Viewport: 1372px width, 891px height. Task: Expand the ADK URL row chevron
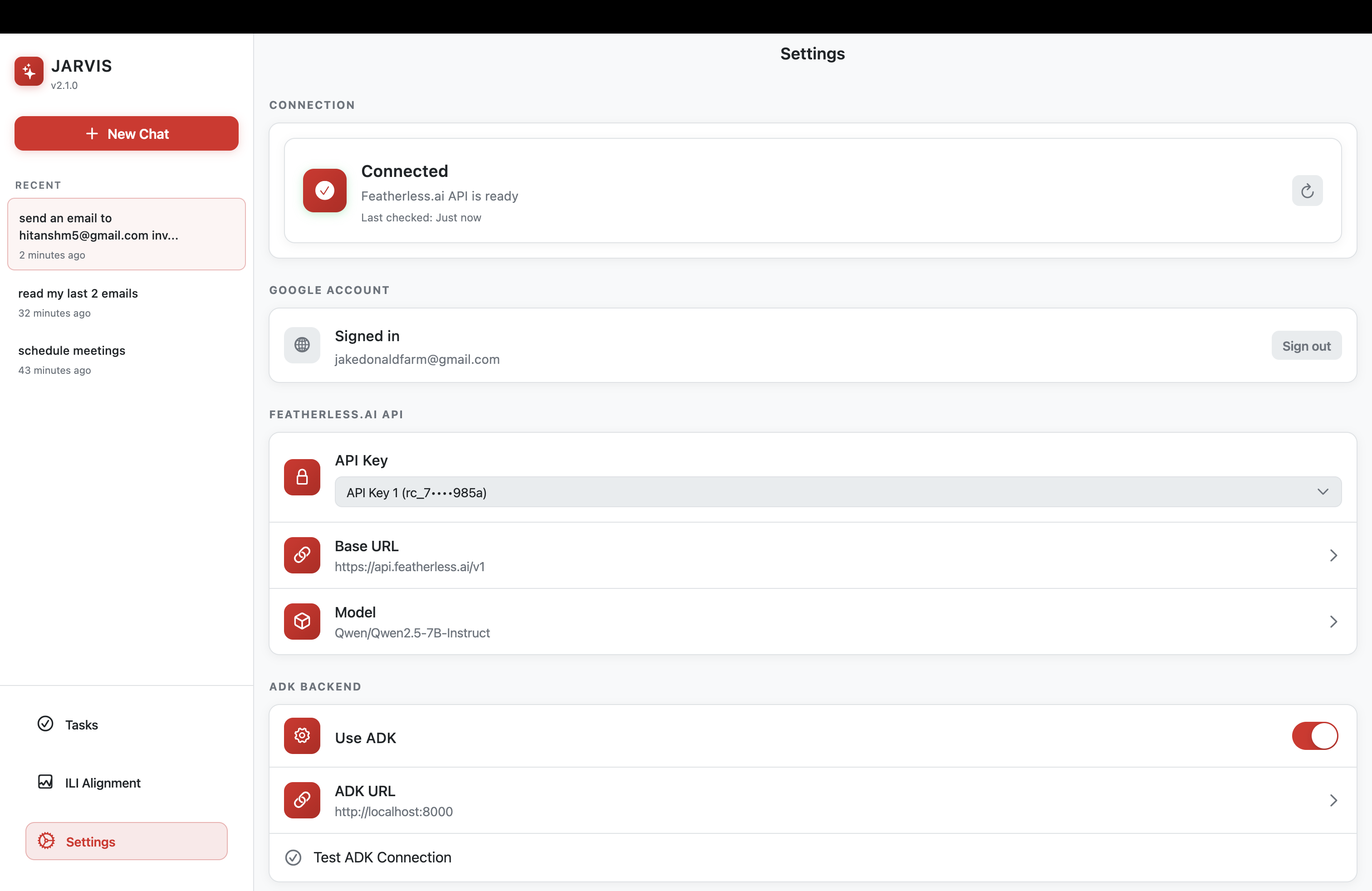1333,801
